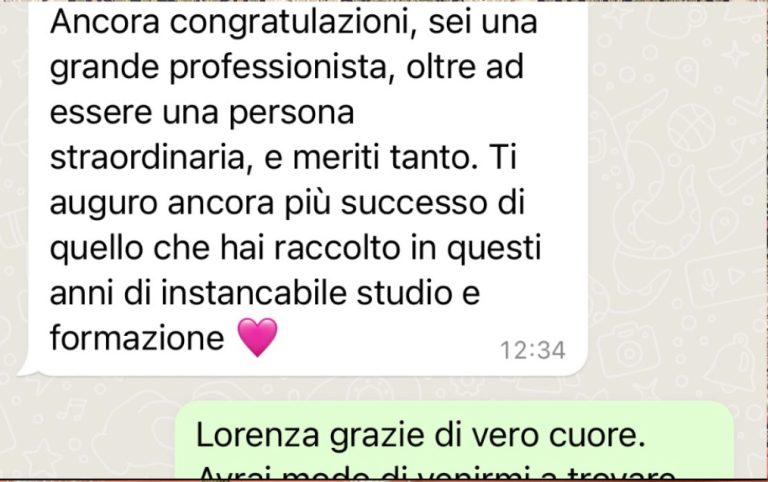Click the partially visible line starting "Avrai modo"
Screen dimensions: 768x482
437,474
